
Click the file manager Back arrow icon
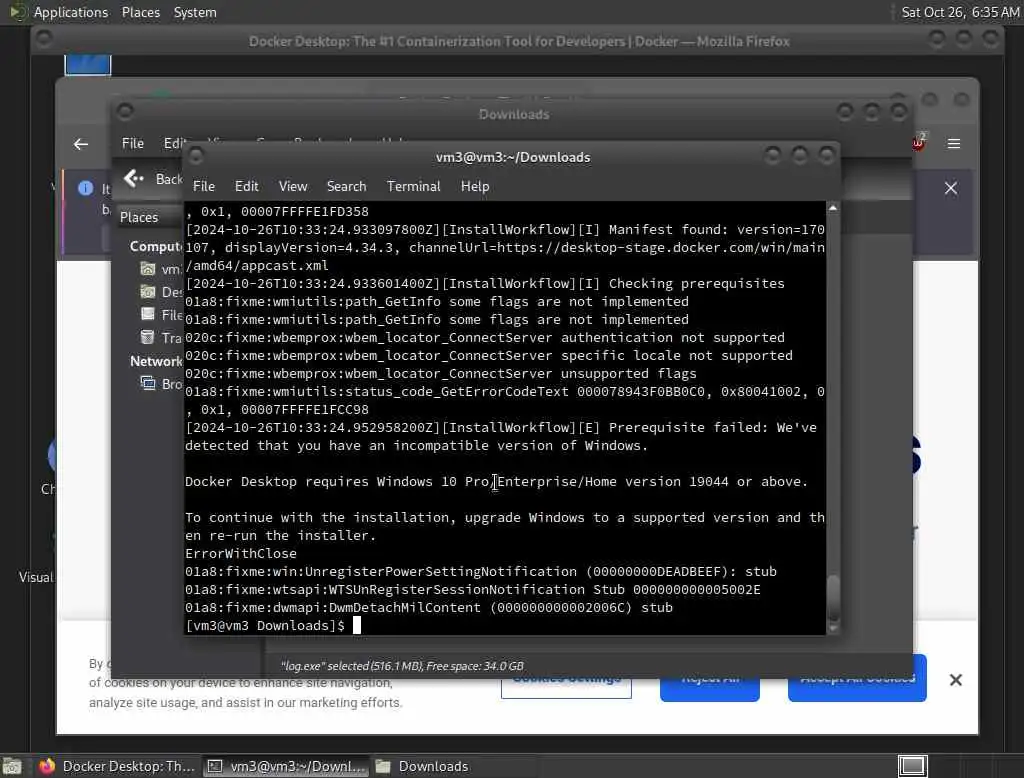pos(133,178)
